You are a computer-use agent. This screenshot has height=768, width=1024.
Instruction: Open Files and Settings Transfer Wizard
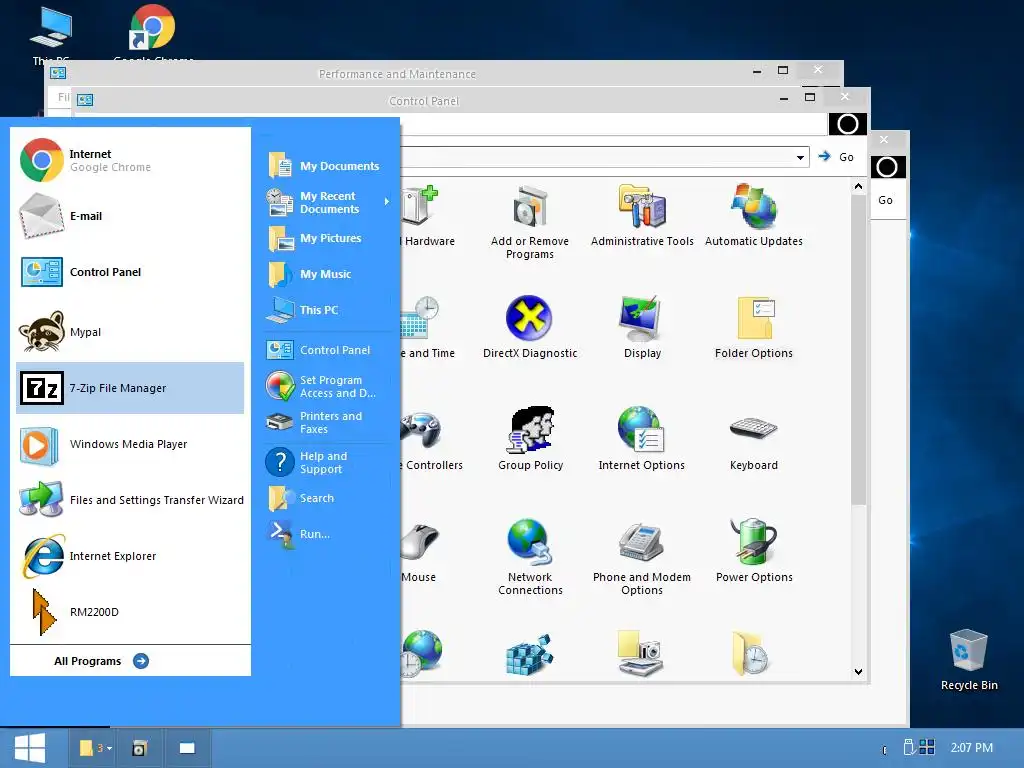point(130,500)
